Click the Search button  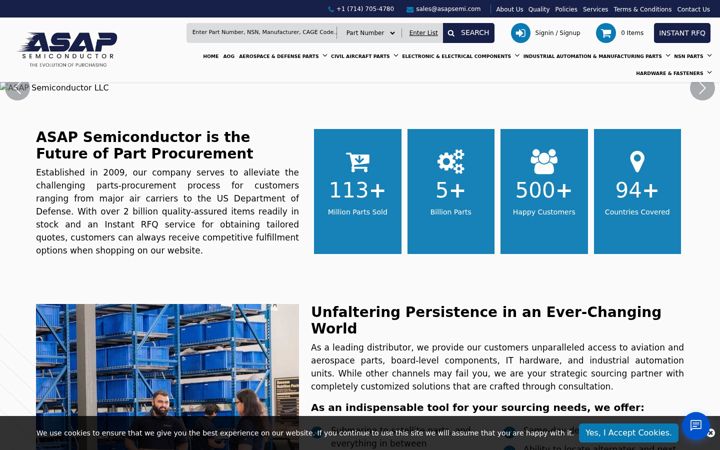click(468, 33)
